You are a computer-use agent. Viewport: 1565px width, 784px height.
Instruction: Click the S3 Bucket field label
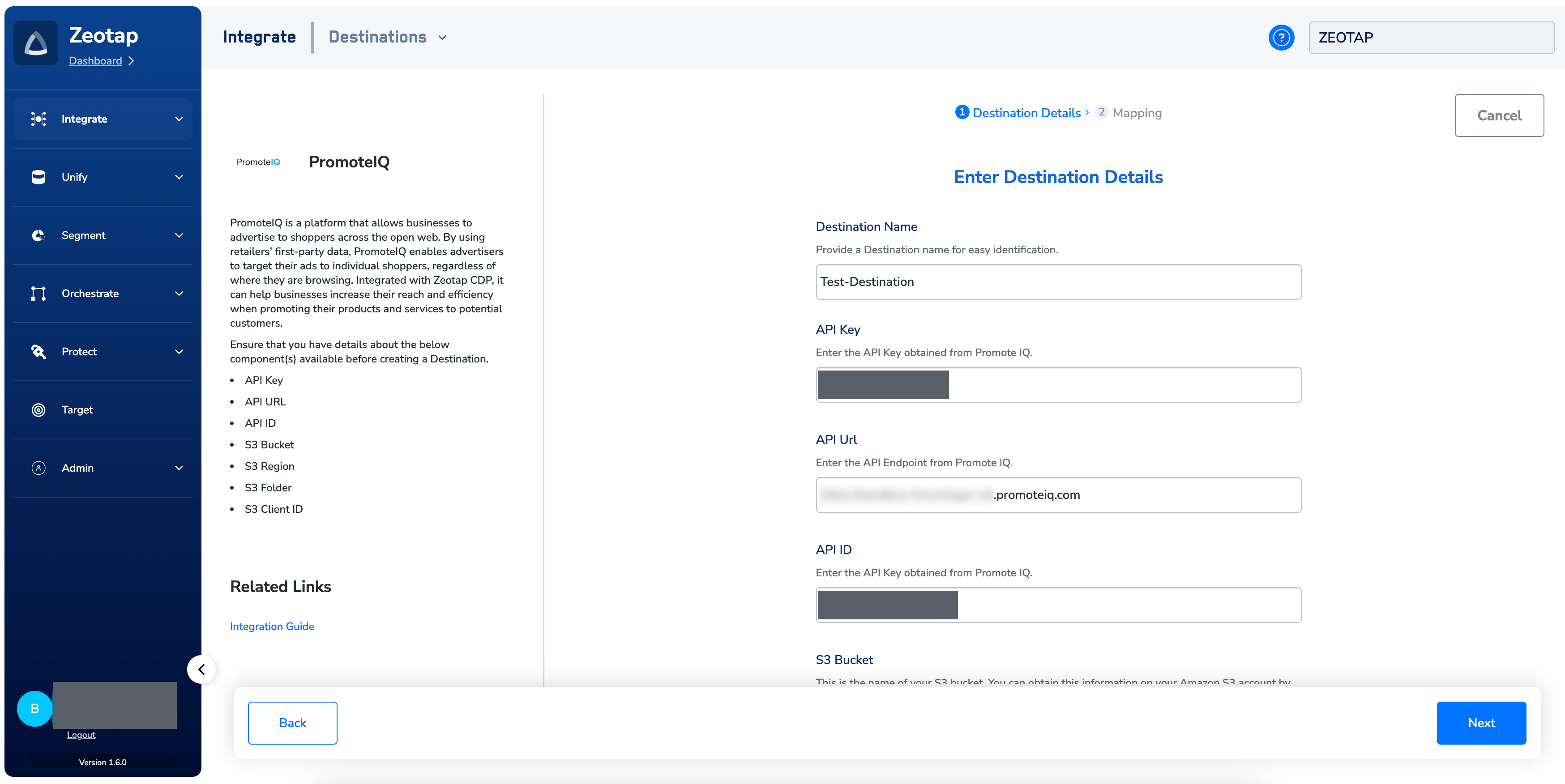[x=844, y=660]
